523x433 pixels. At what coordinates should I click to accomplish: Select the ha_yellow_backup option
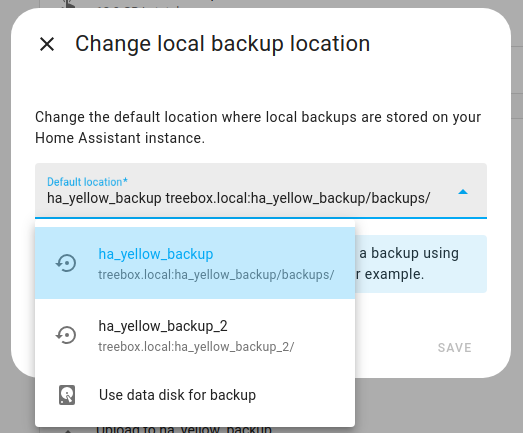pyautogui.click(x=195, y=263)
